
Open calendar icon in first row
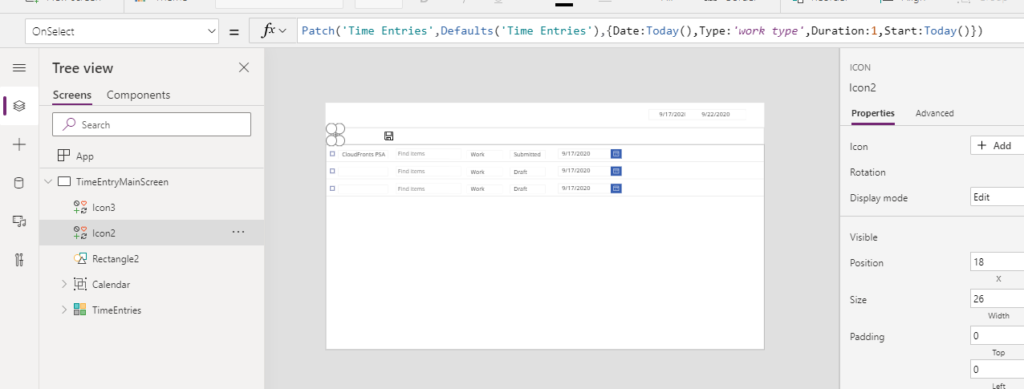[616, 153]
